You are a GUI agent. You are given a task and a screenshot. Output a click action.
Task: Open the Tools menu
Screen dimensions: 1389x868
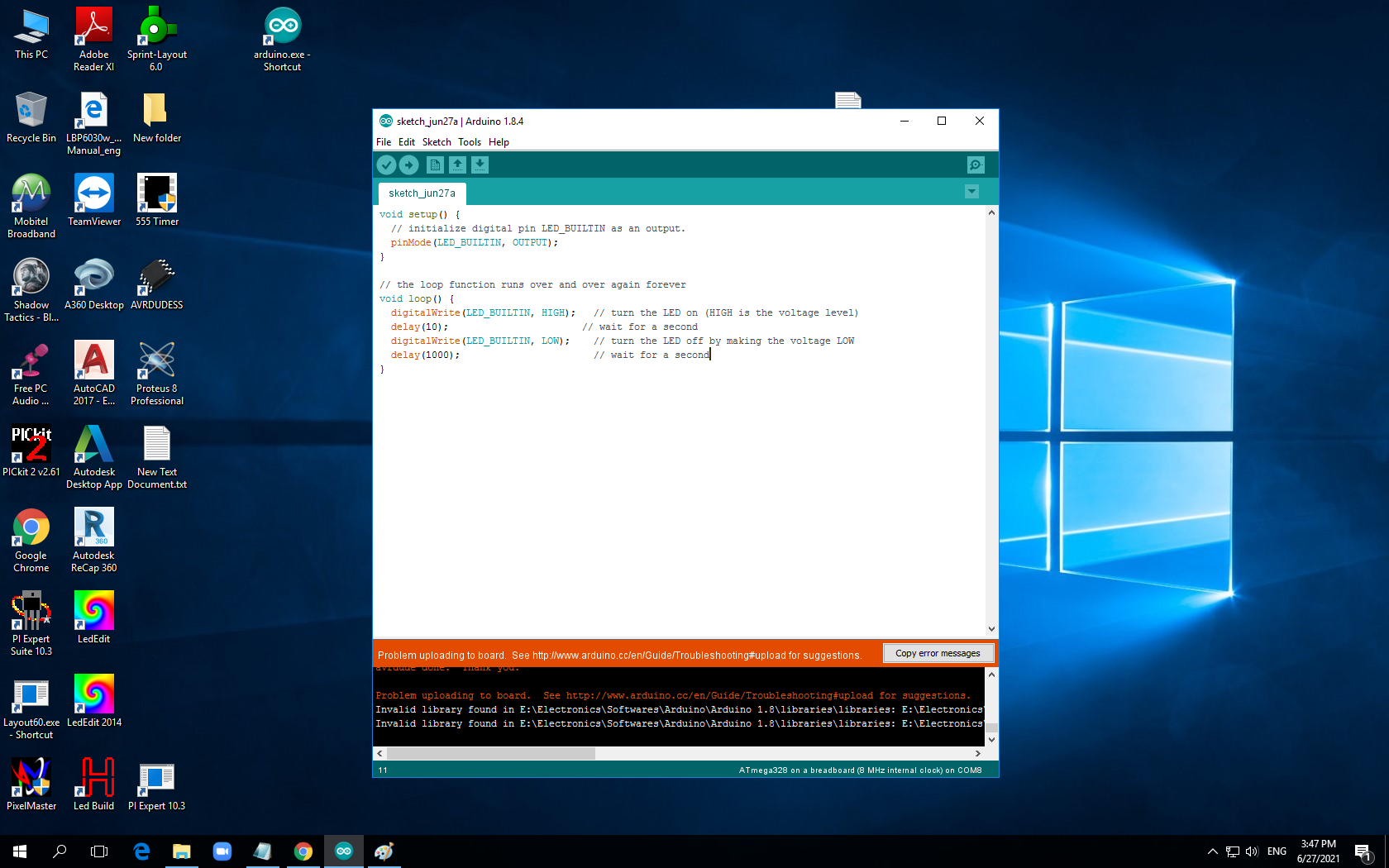(x=470, y=141)
